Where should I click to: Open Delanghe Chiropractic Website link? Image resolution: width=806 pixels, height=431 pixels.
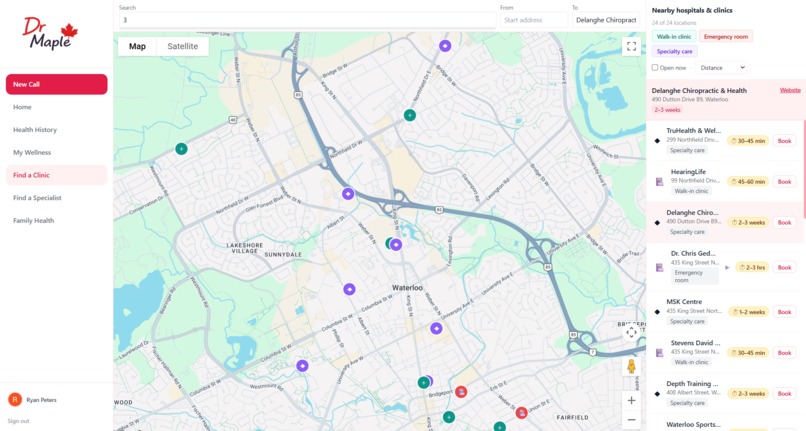point(790,90)
